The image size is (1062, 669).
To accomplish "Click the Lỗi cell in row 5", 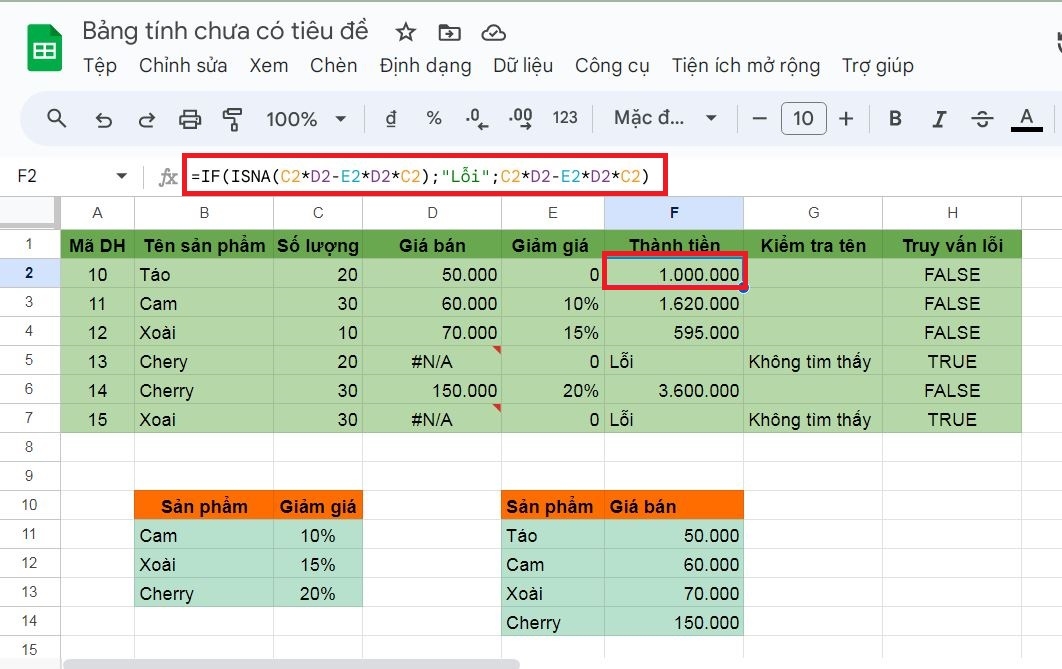I will tap(674, 361).
